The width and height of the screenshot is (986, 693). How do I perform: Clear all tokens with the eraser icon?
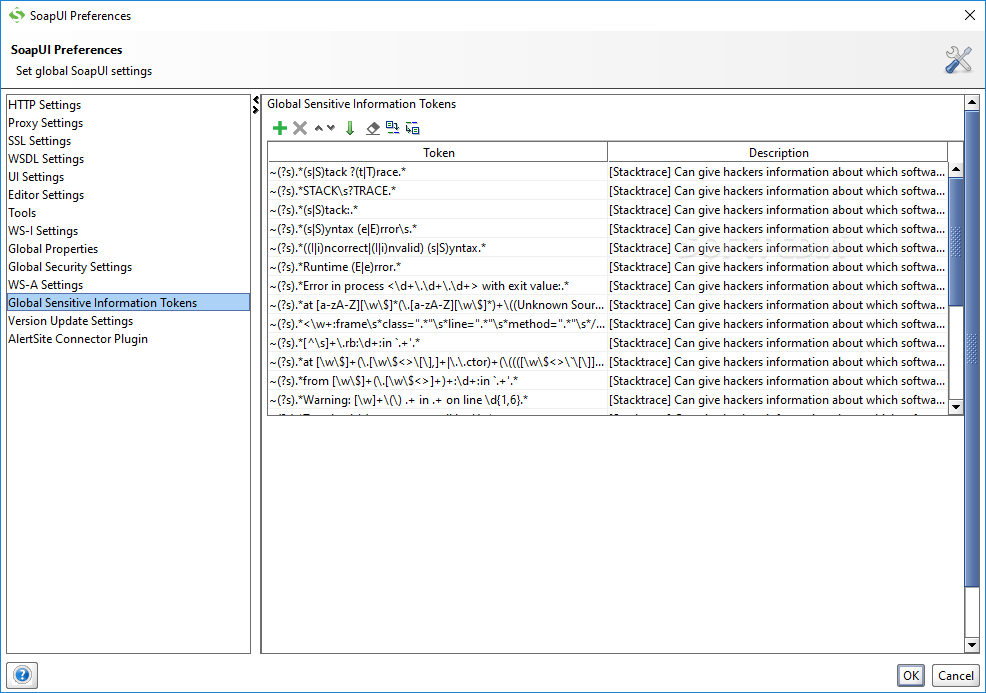pyautogui.click(x=373, y=128)
